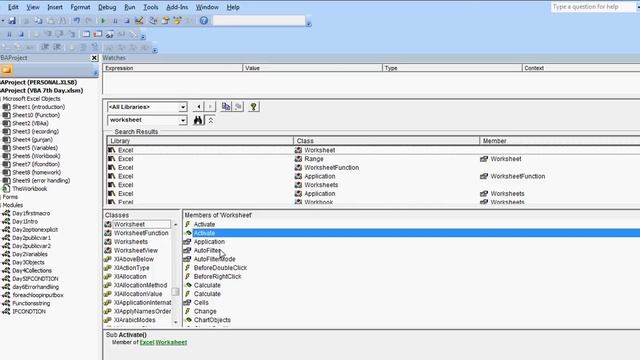
Task: Click the Break (pause) icon in the top toolbar
Action: (x=115, y=20)
